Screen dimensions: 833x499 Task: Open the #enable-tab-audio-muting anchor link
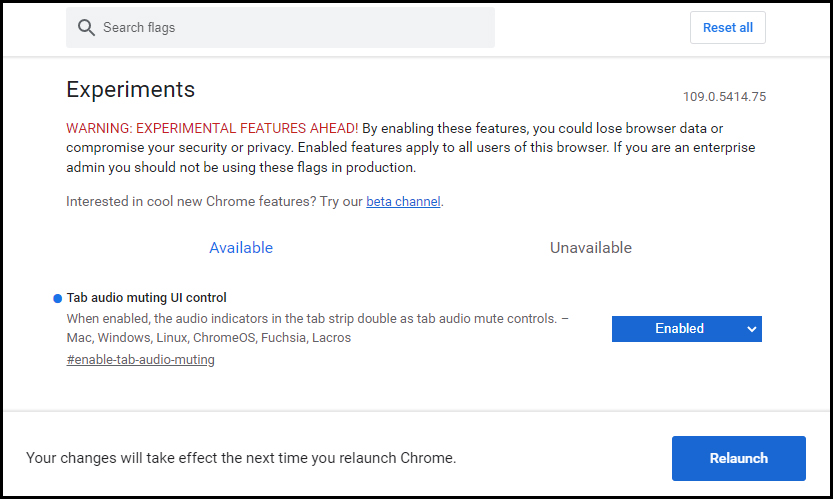click(x=141, y=360)
